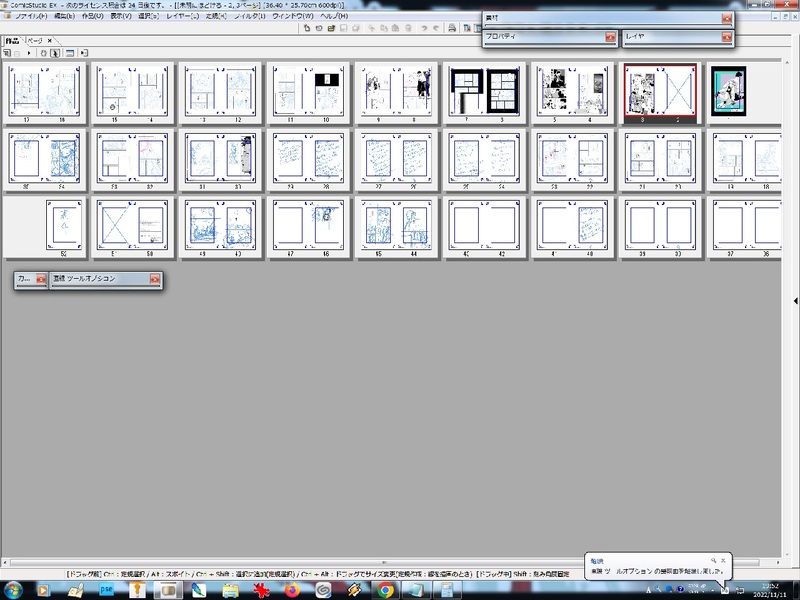Image resolution: width=800 pixels, height=600 pixels.
Task: Dismiss the notification balloon with its x
Action: pyautogui.click(x=723, y=560)
